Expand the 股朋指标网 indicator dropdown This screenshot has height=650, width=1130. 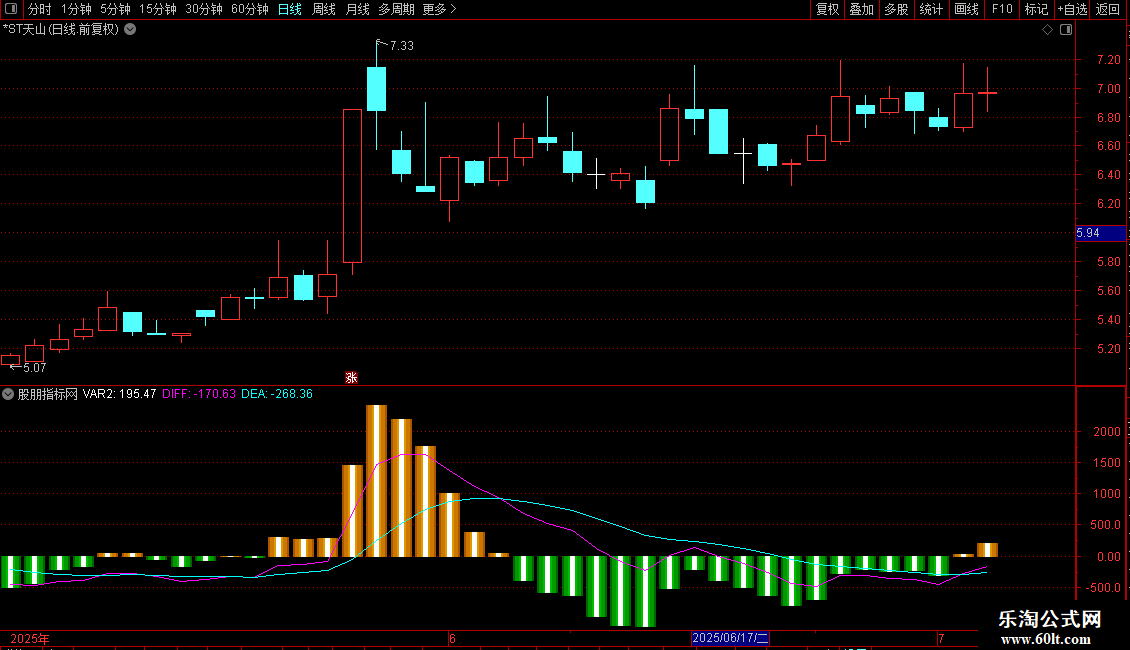click(x=8, y=394)
